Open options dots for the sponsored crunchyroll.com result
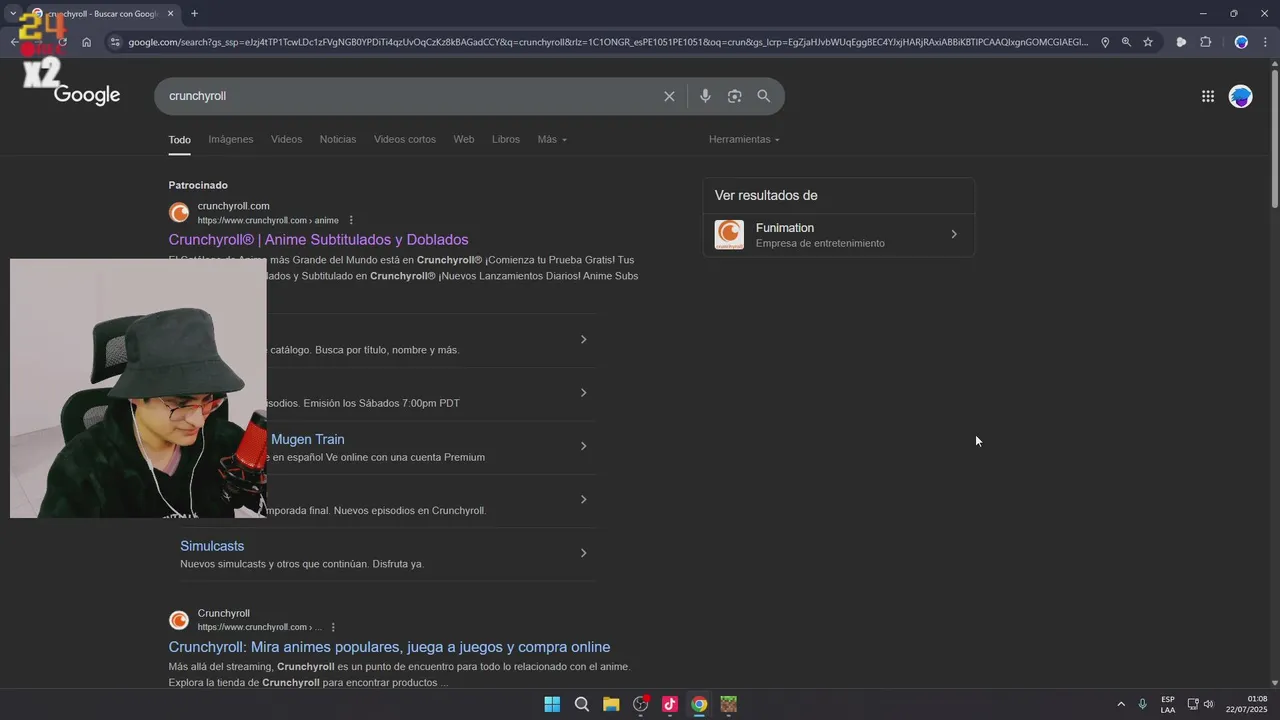This screenshot has height=720, width=1280. [351, 220]
